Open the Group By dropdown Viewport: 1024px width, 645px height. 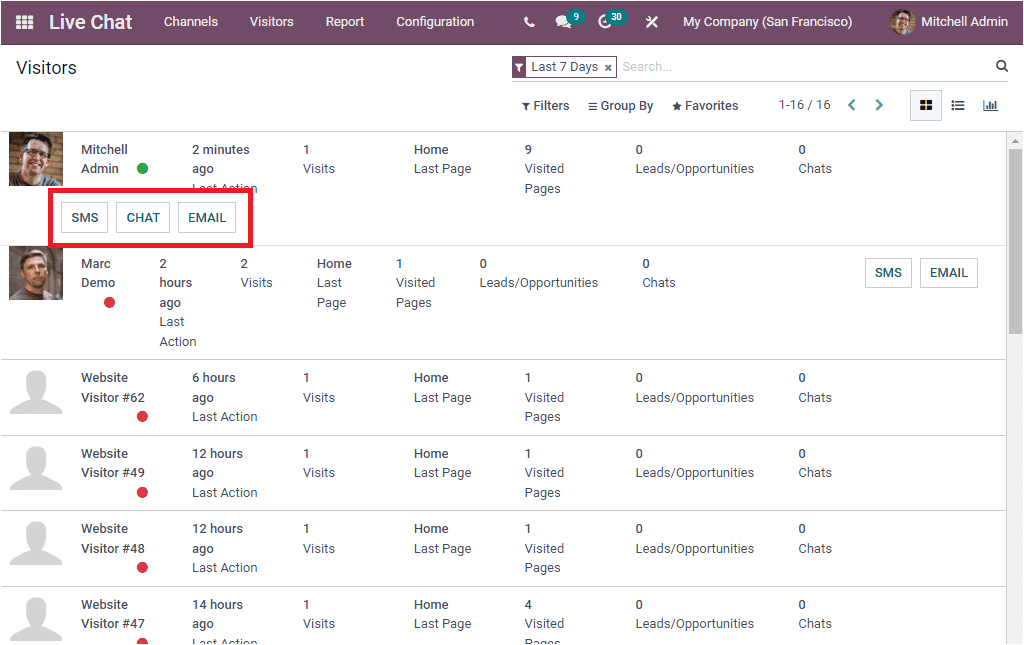(x=620, y=105)
